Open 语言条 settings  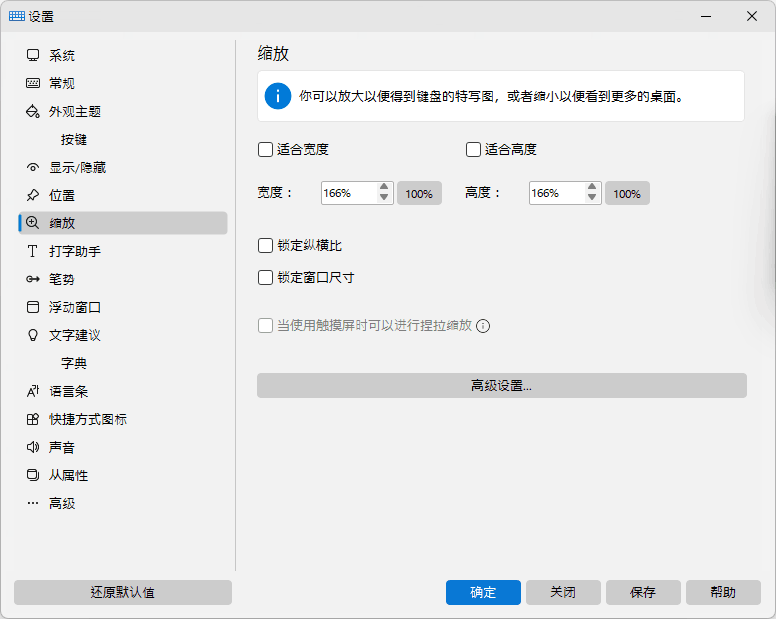click(123, 391)
